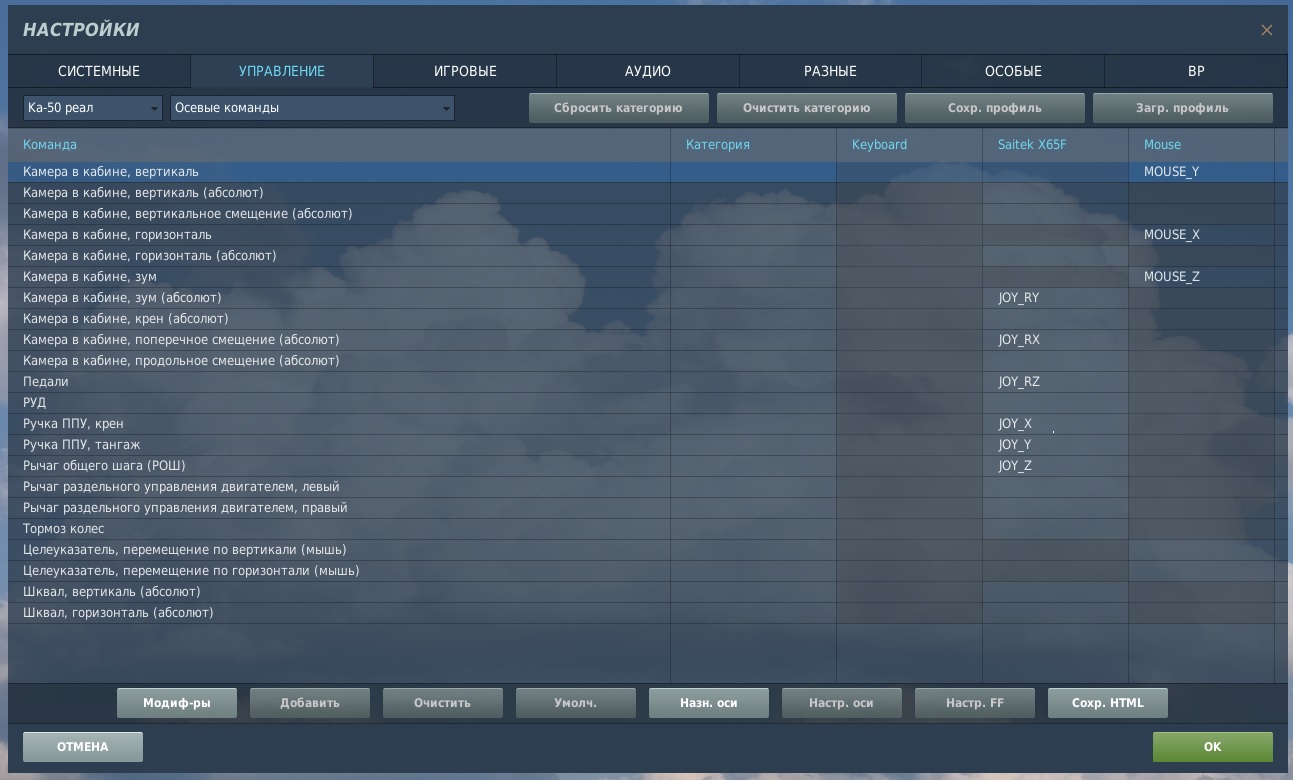Click the Команда column header
Image resolution: width=1293 pixels, height=780 pixels.
tap(340, 145)
